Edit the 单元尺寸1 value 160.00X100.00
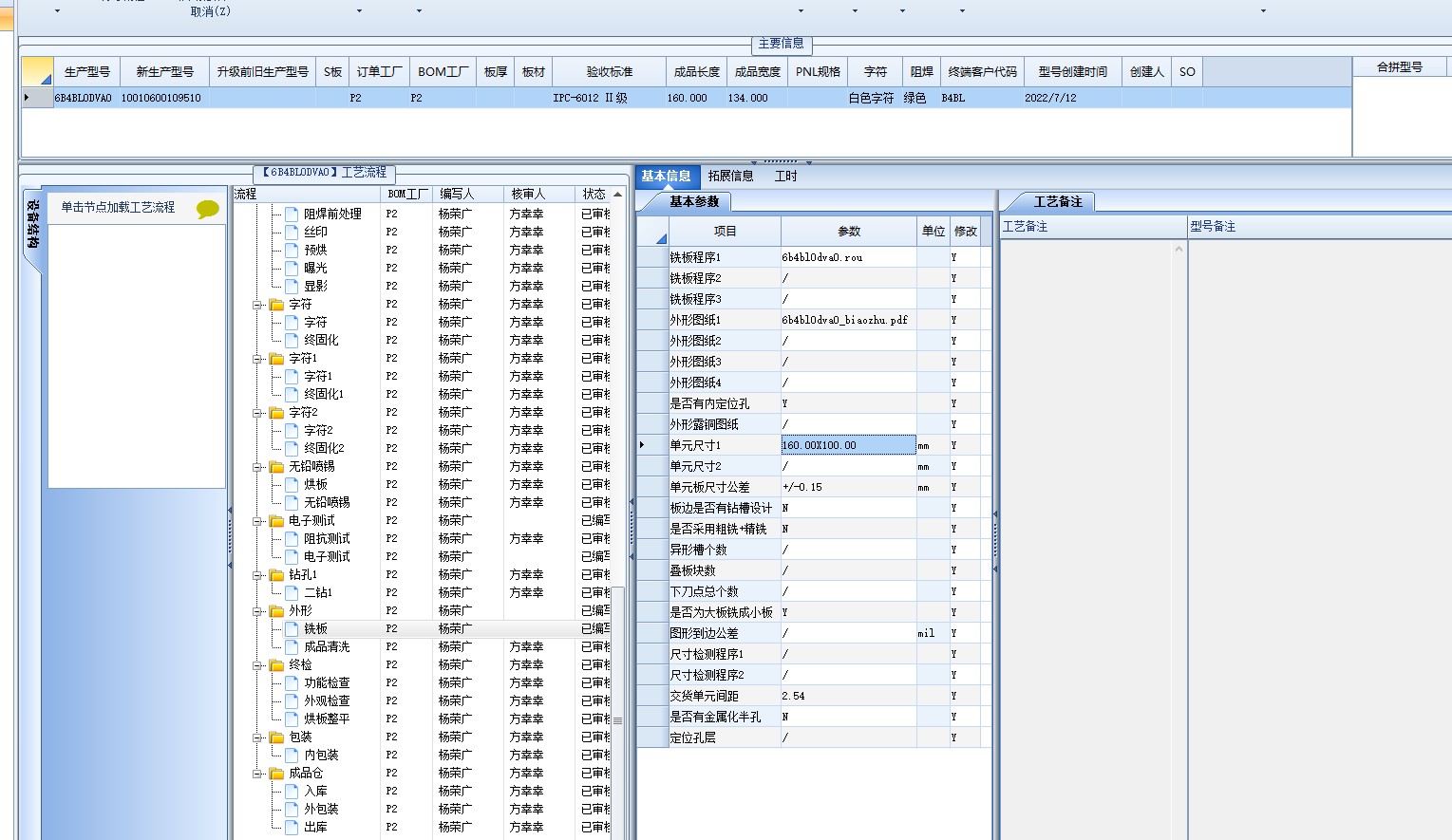The height and width of the screenshot is (840, 1452). tap(848, 445)
